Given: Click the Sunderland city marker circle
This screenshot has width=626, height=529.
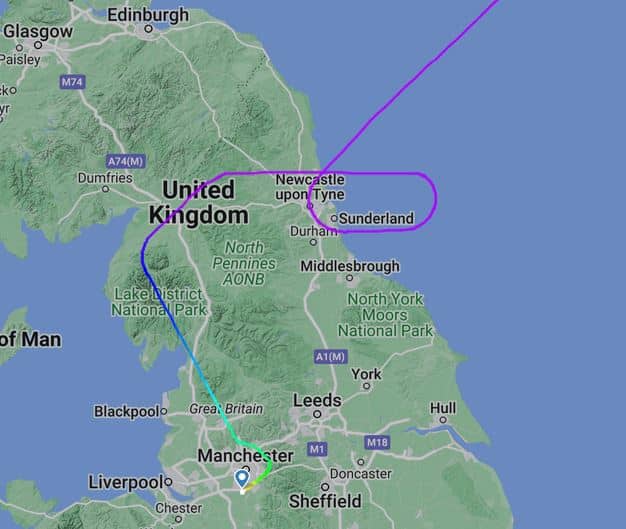Looking at the screenshot, I should 334,218.
